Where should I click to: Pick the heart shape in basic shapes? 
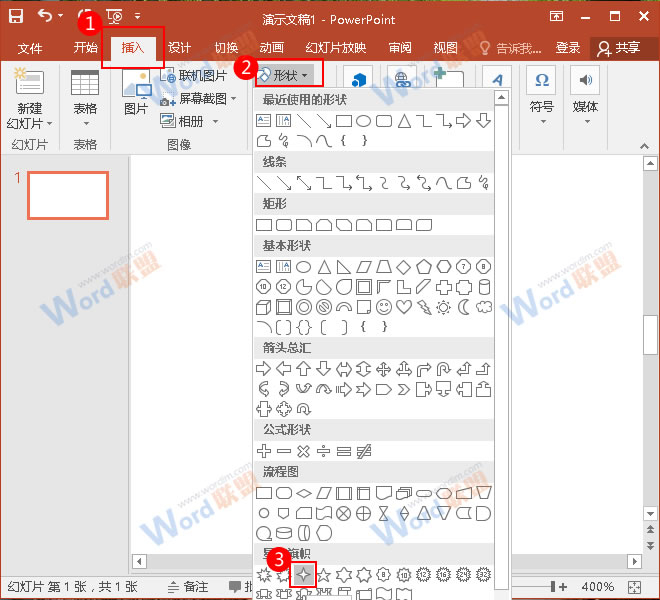404,307
